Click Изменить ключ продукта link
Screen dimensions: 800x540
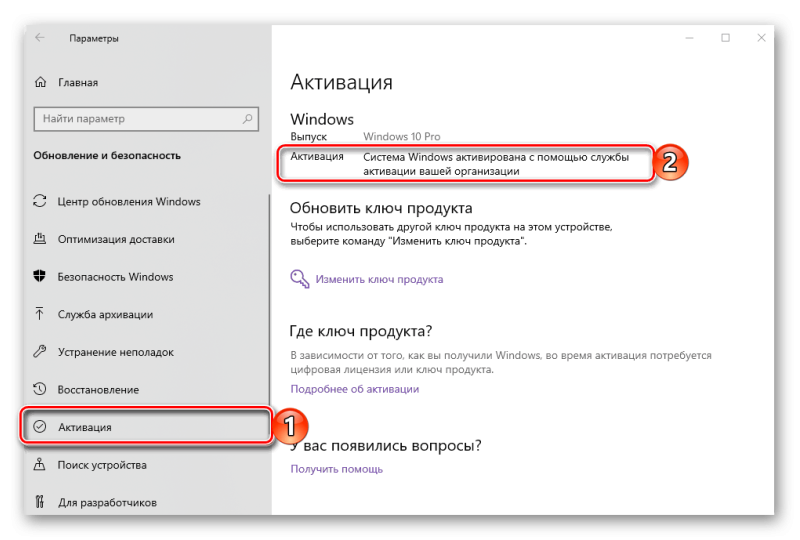[379, 279]
